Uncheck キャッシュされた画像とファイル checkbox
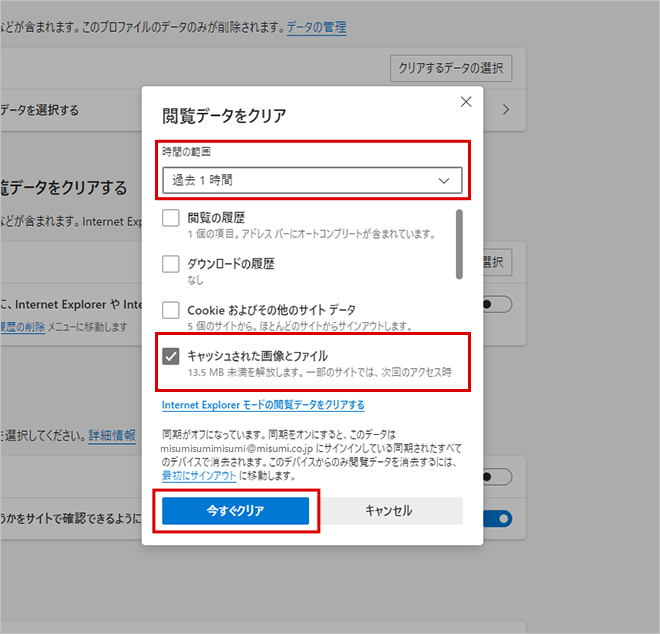This screenshot has width=660, height=634. [x=171, y=356]
